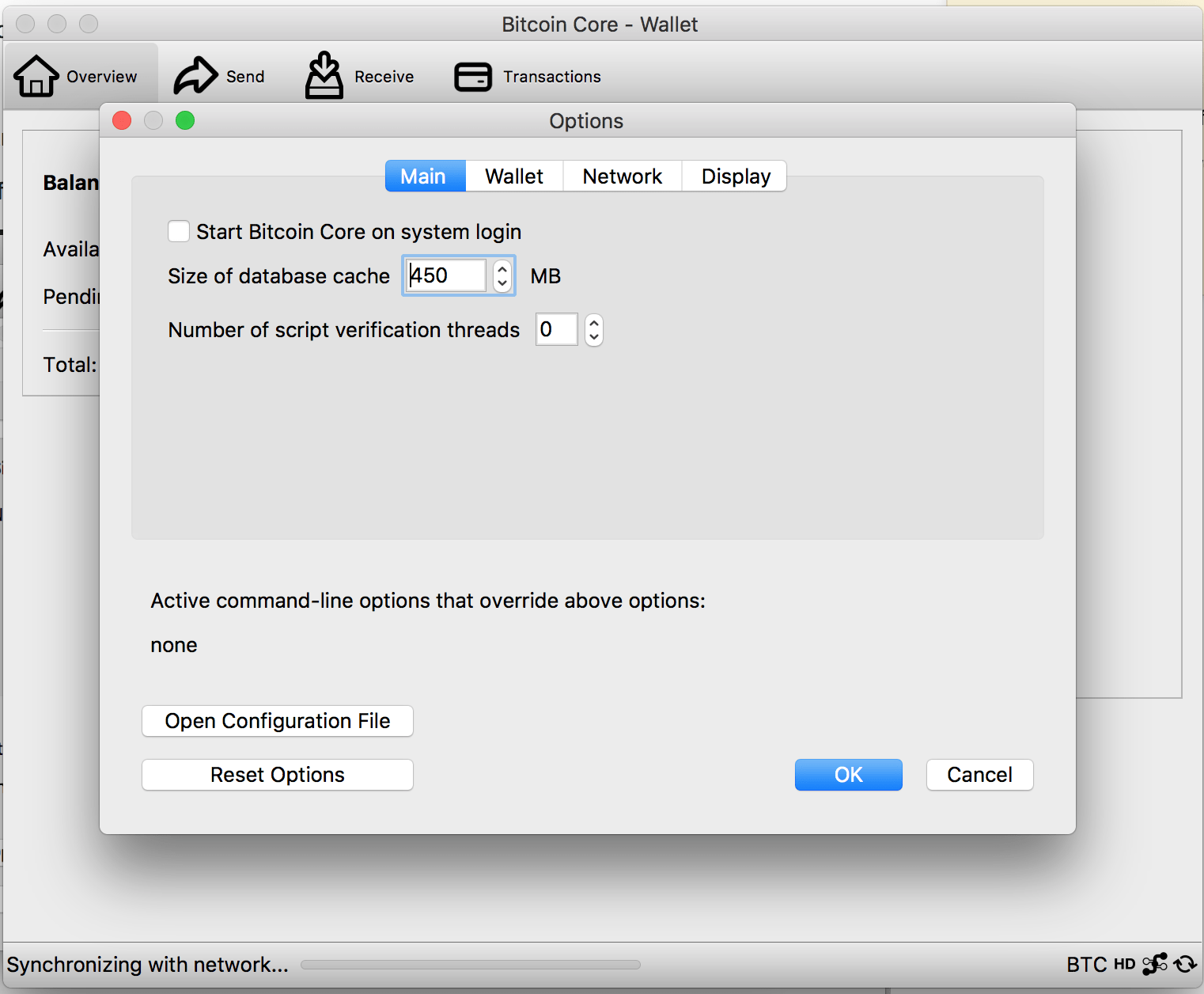Click inside the database cache input field
This screenshot has width=1204, height=994.
click(444, 275)
